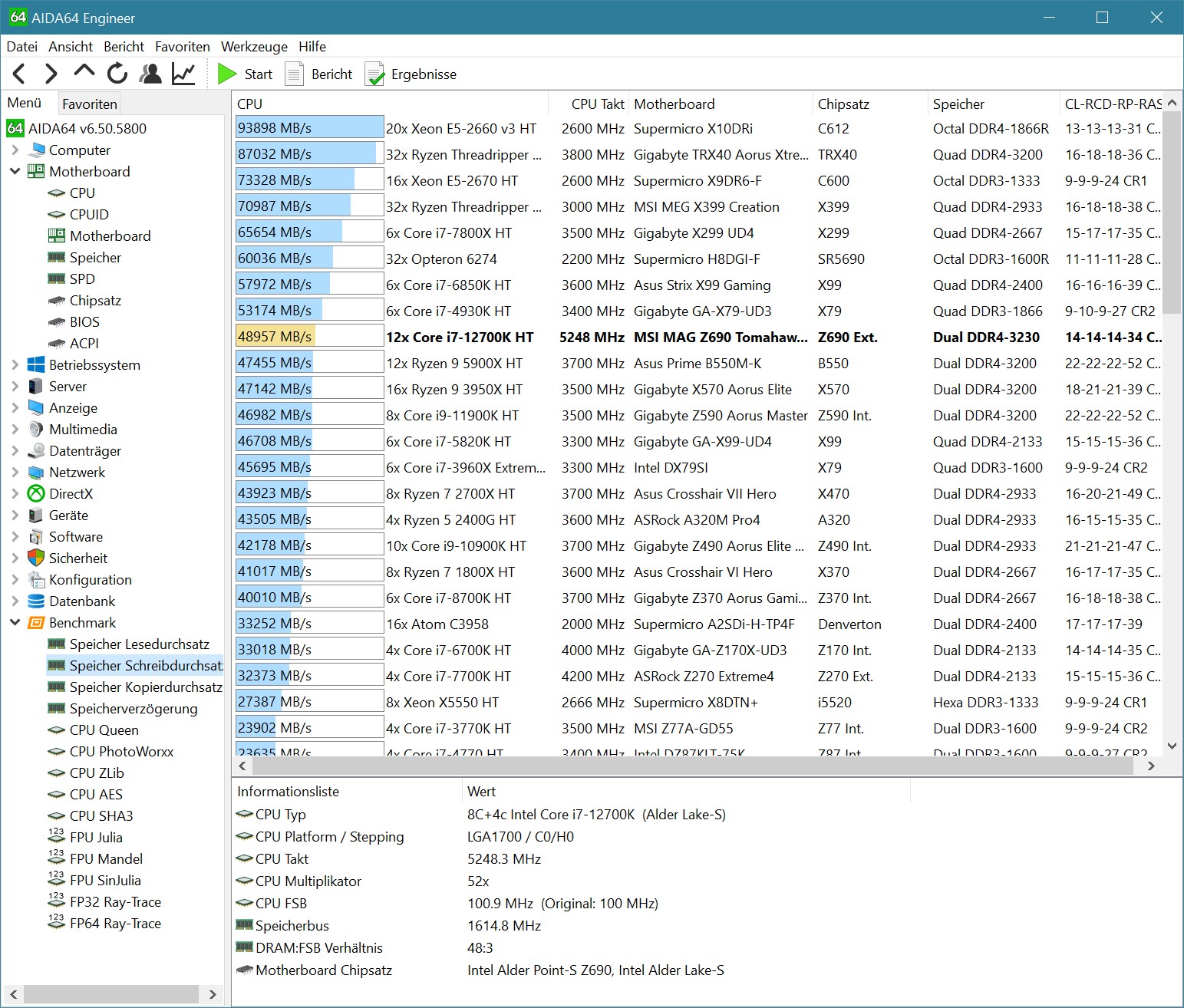Expand the Datenträger tree node
1184x1008 pixels.
pyautogui.click(x=15, y=450)
